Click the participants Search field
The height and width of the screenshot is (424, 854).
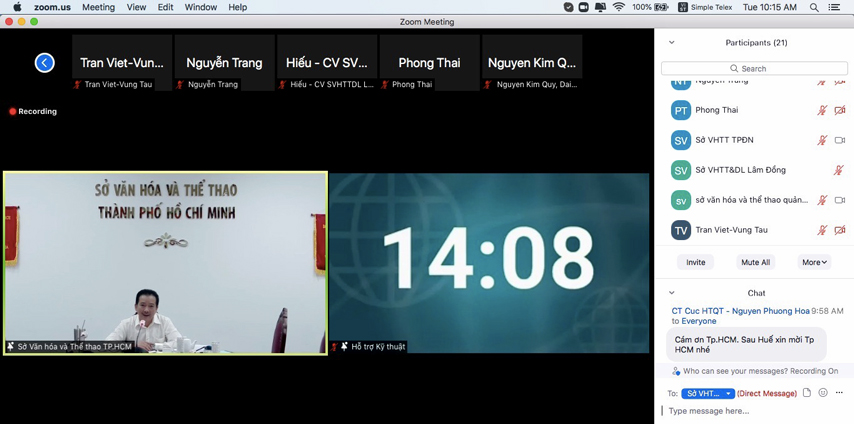[754, 68]
